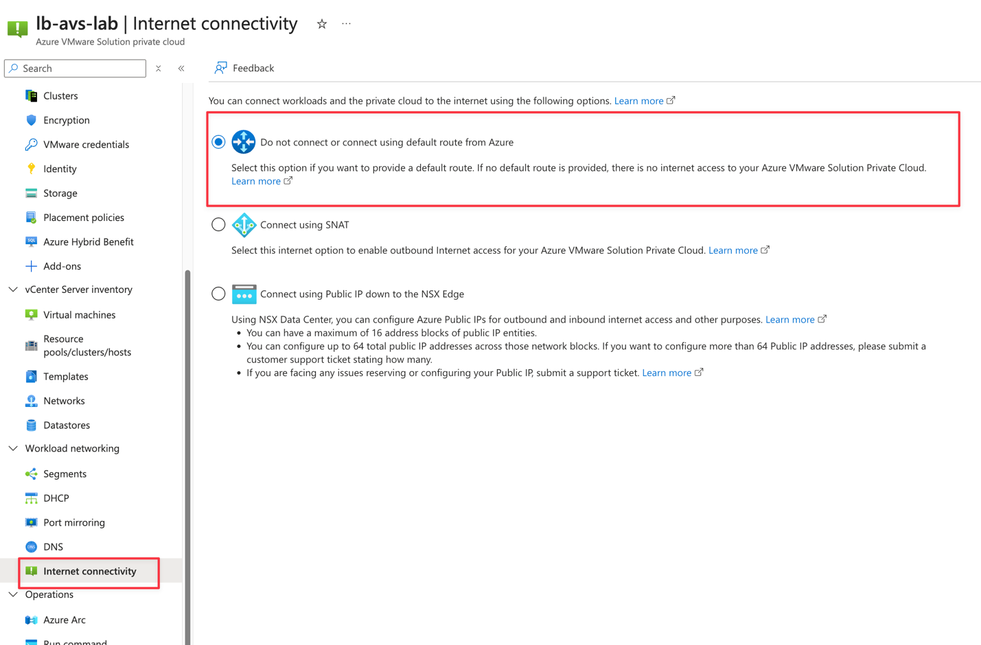Collapse the Operations section
This screenshot has height=645, width=981.
13,594
